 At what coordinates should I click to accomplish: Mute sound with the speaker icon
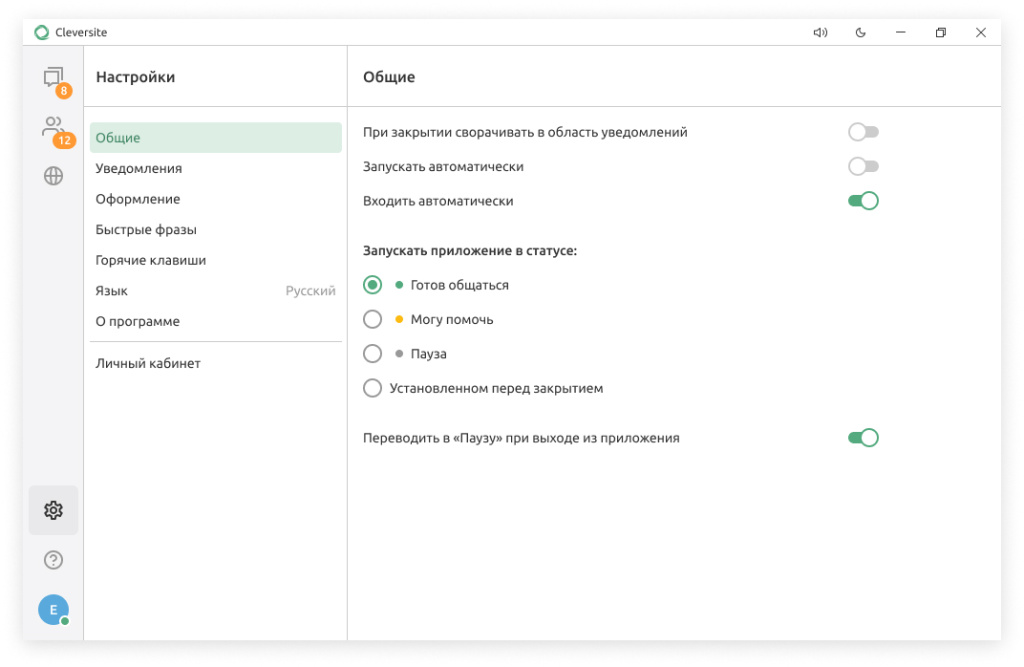[820, 33]
